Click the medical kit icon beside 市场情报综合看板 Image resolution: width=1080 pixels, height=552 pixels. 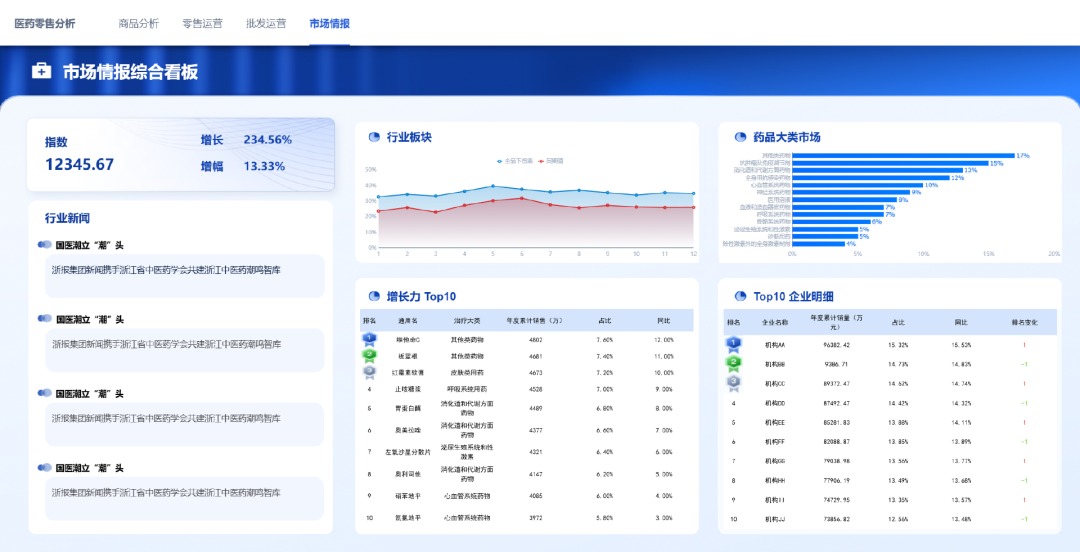tap(41, 71)
